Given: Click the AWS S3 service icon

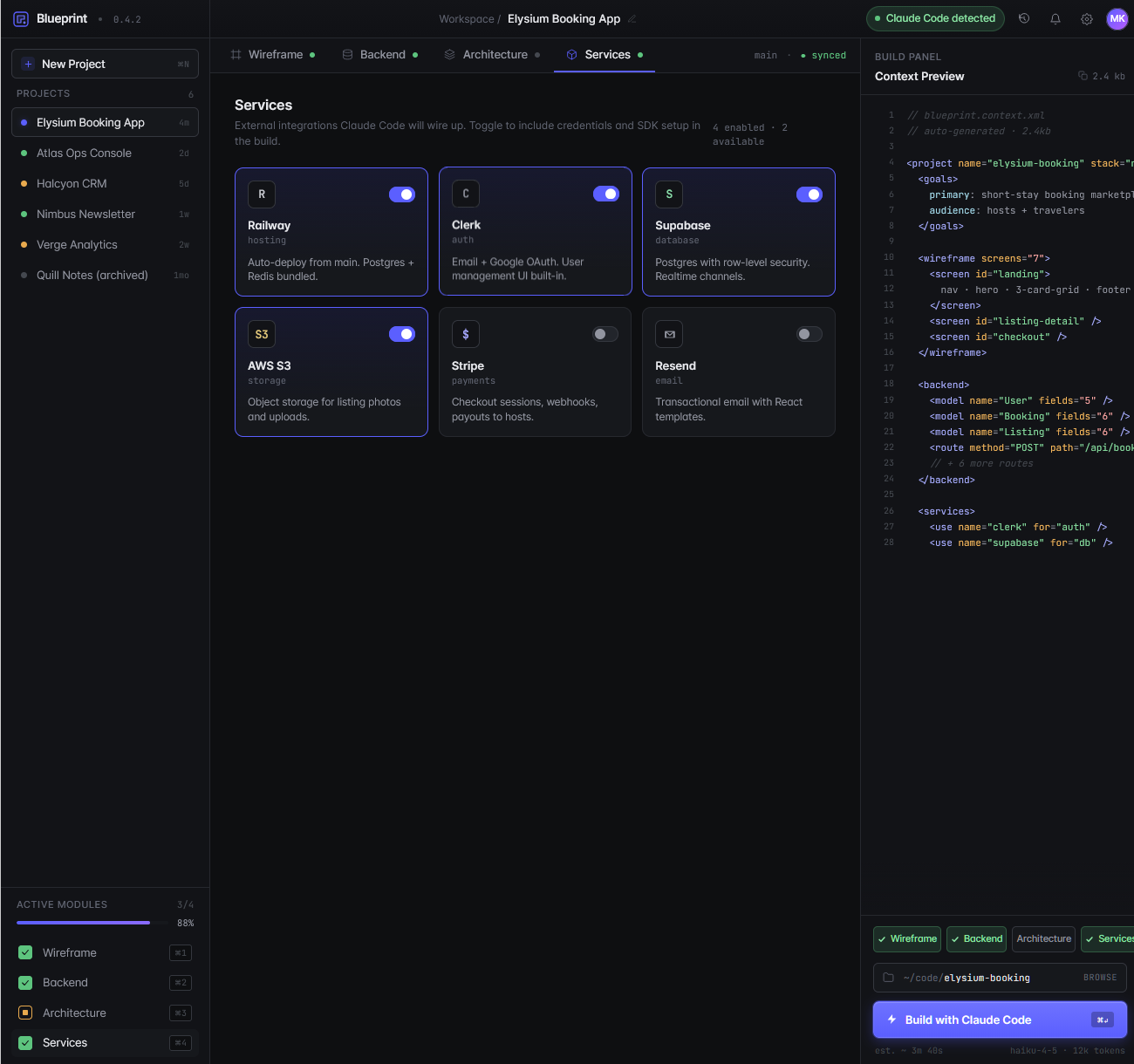Looking at the screenshot, I should pyautogui.click(x=262, y=334).
